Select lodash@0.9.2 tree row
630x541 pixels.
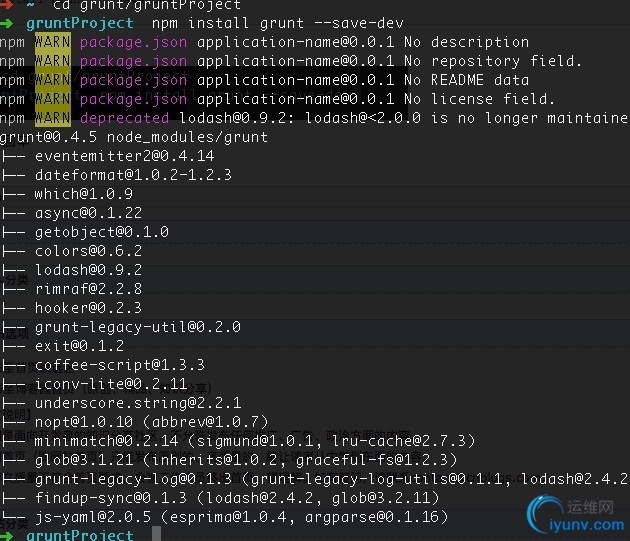pyautogui.click(x=88, y=270)
